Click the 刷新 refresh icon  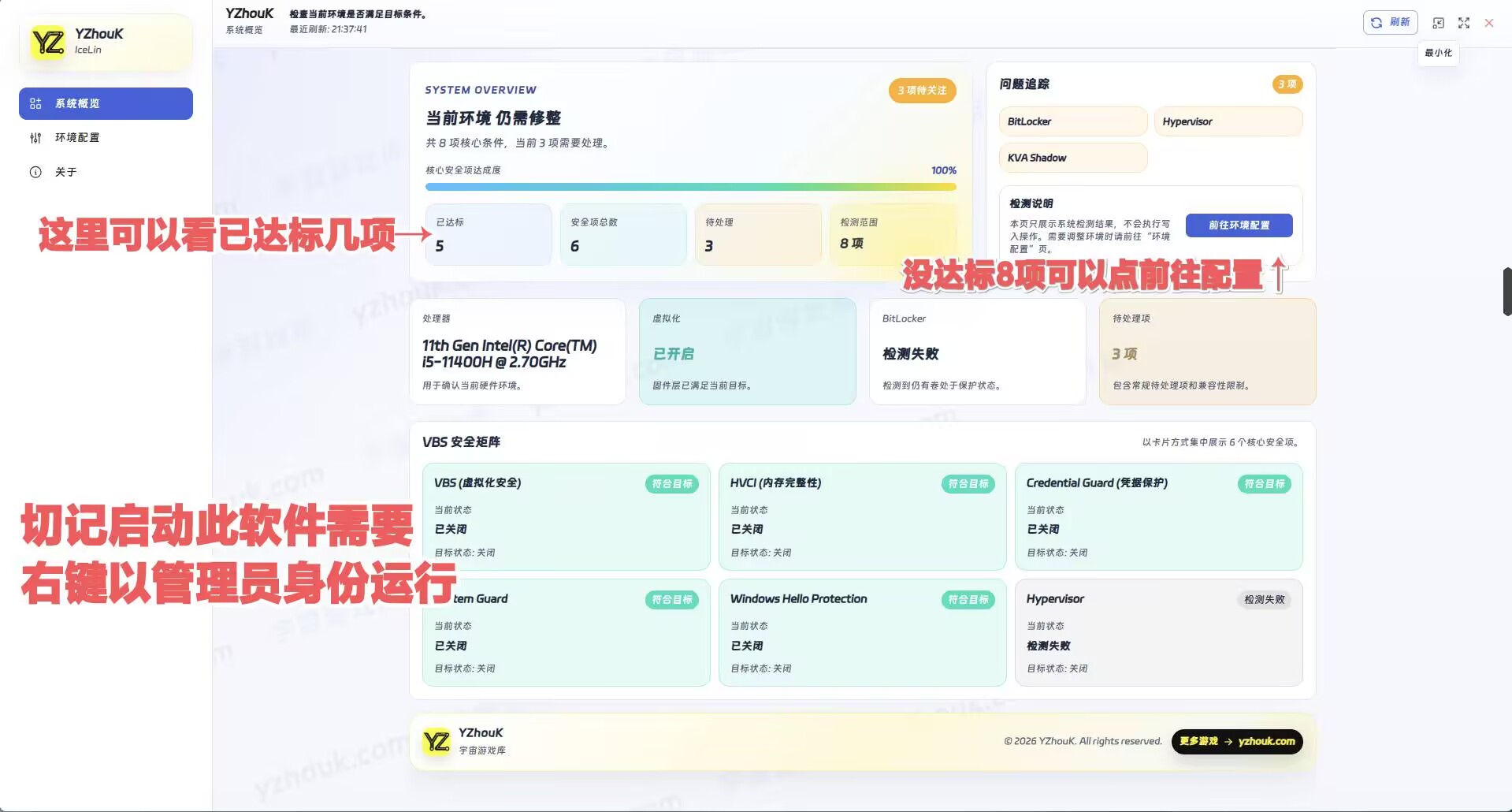pos(1377,22)
